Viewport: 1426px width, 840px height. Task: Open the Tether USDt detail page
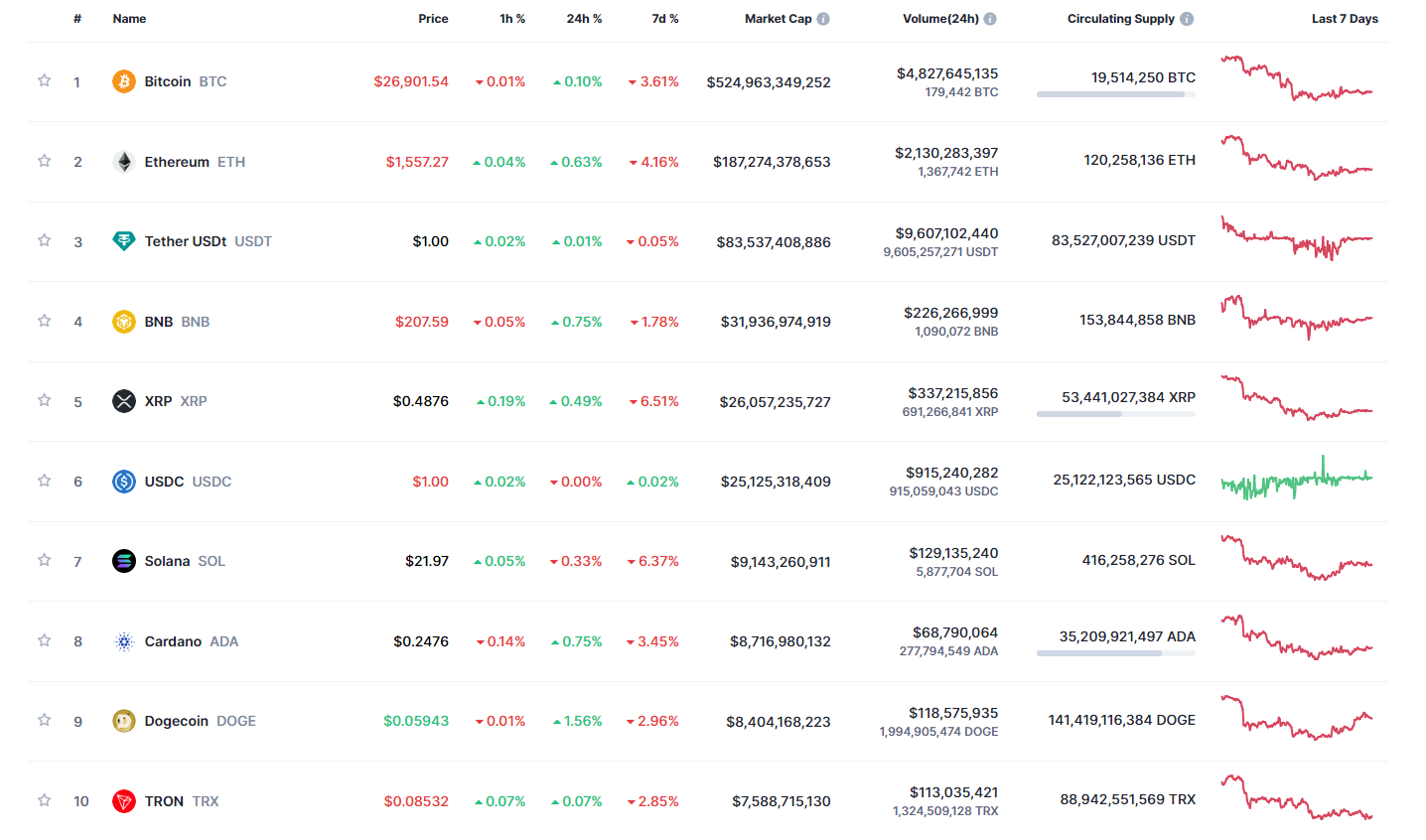[x=209, y=241]
